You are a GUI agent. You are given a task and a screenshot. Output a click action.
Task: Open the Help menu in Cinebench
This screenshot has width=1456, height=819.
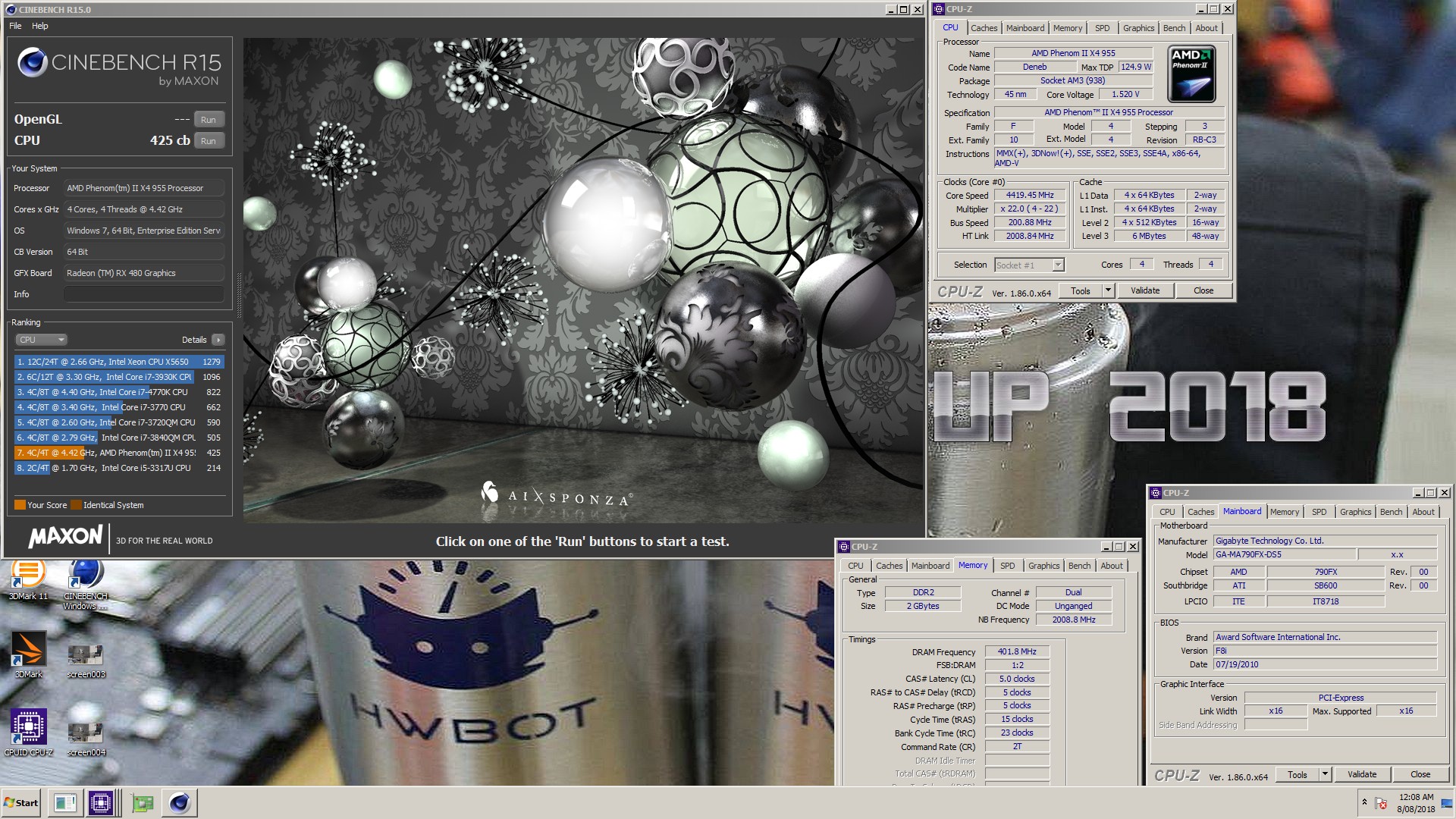coord(39,26)
